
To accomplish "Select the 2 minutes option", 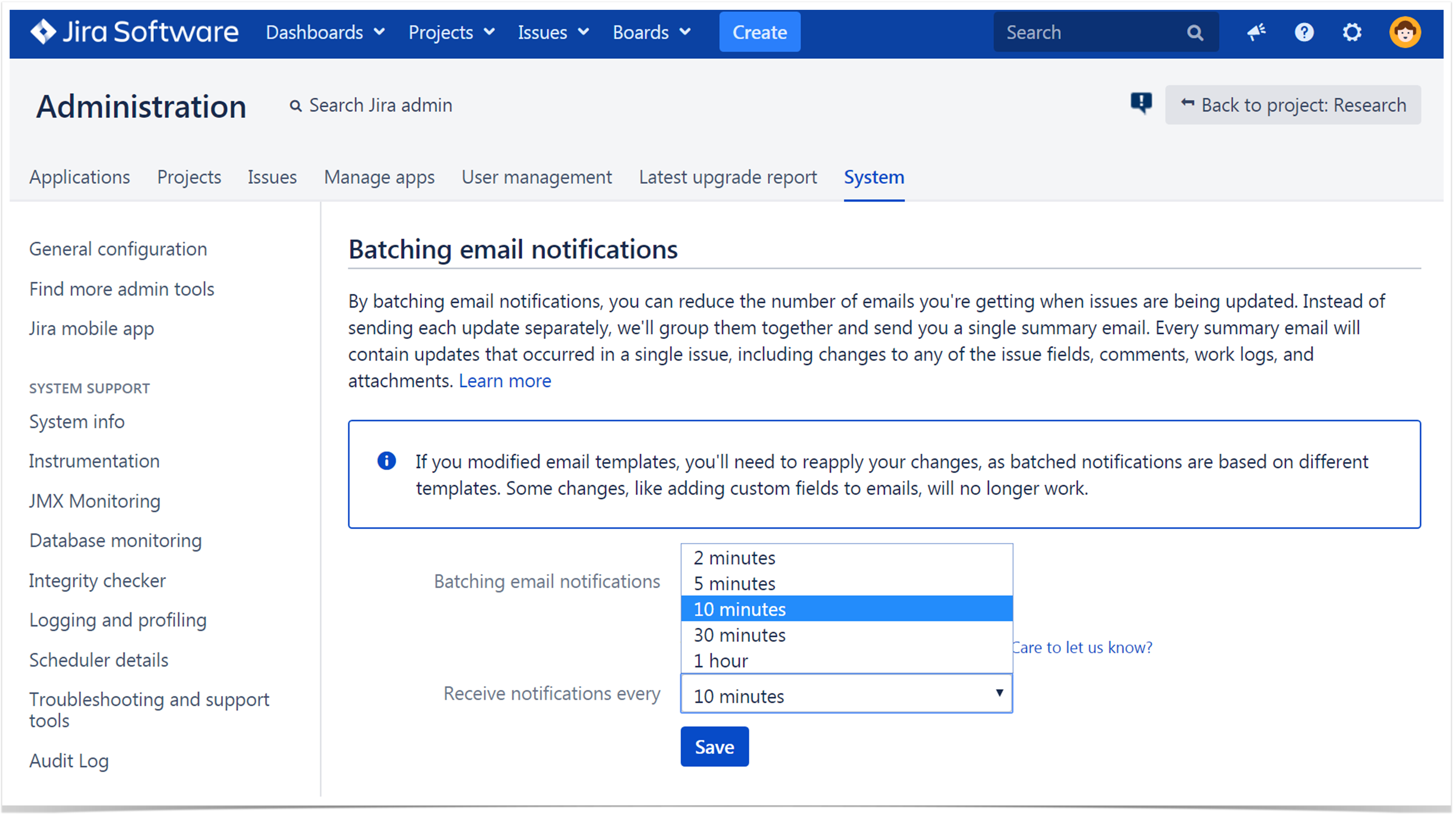I will click(x=846, y=558).
